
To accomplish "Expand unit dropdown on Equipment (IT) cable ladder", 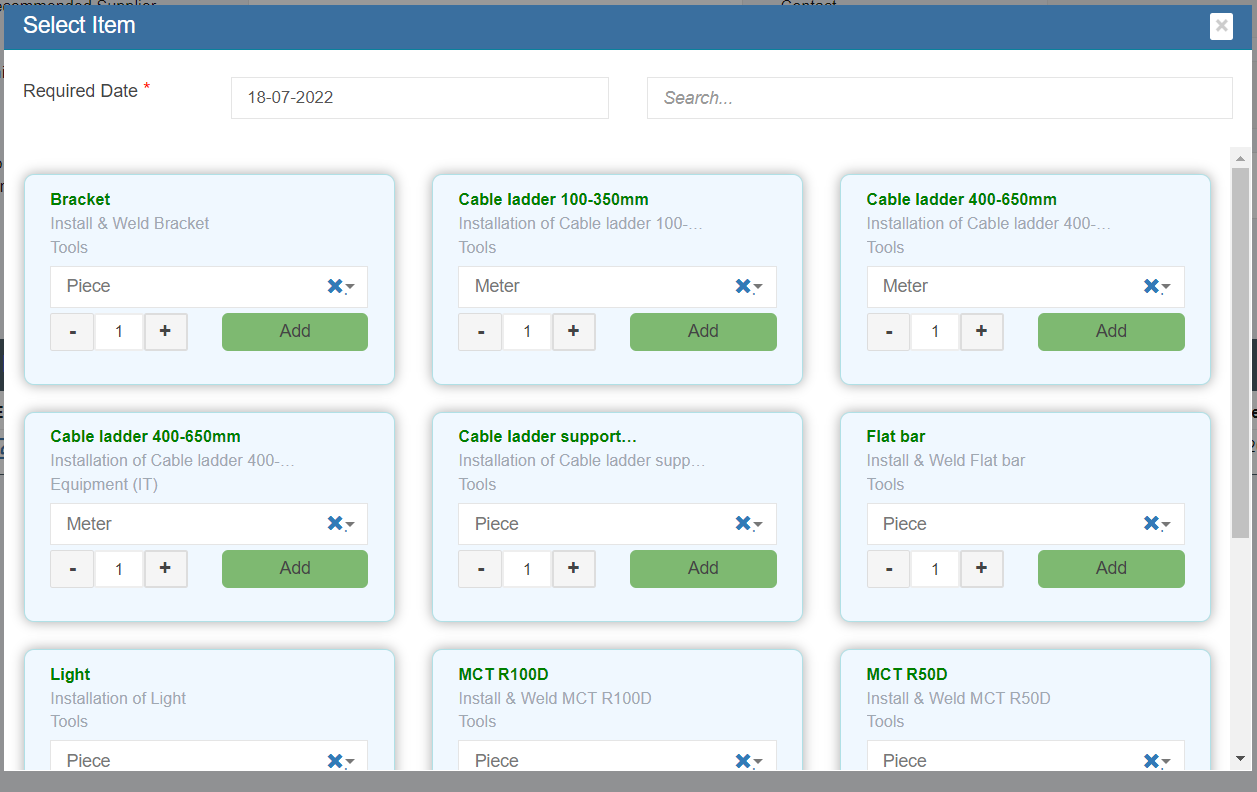I will click(x=350, y=525).
